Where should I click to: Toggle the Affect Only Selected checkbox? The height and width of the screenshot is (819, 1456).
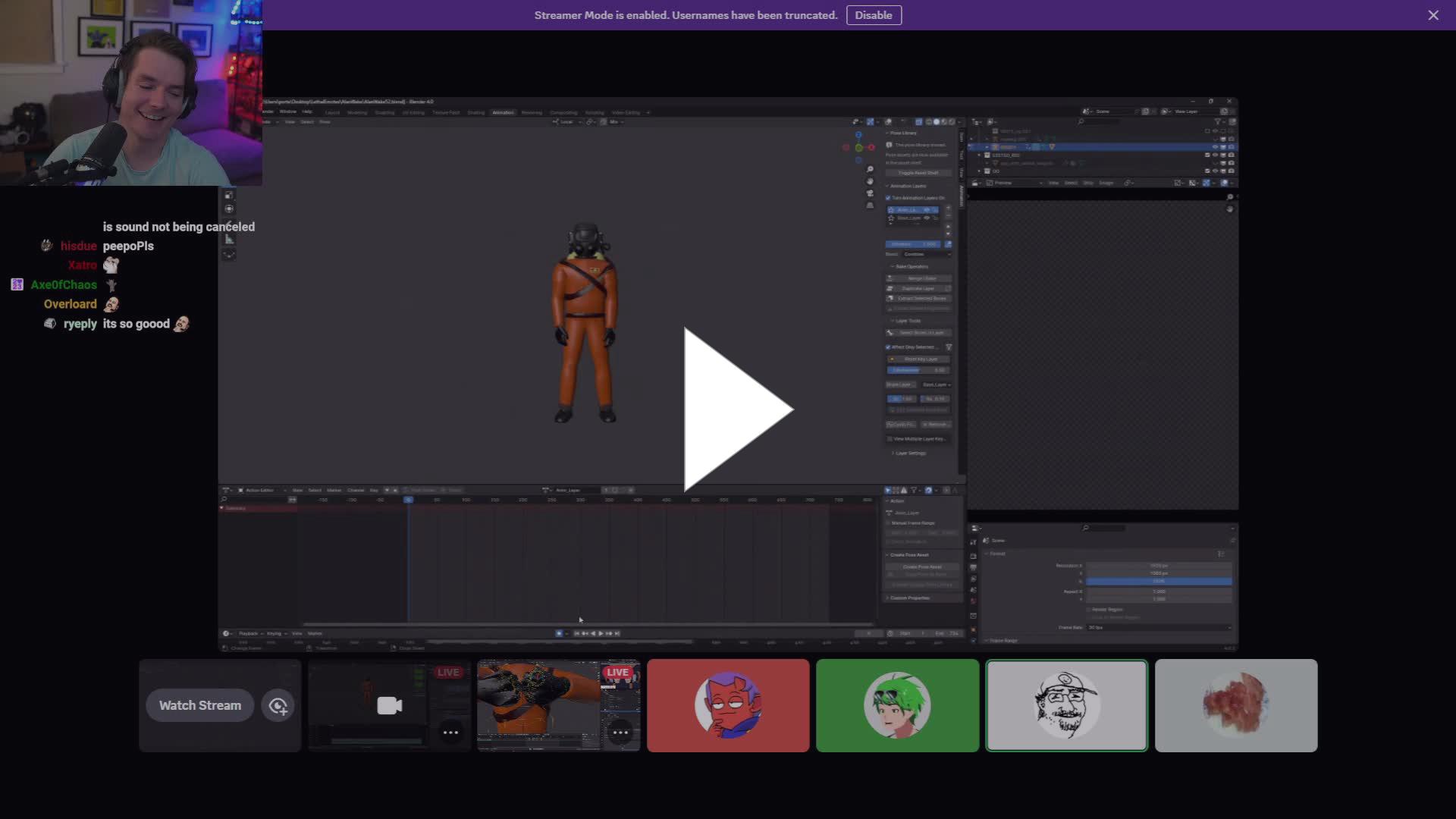[x=888, y=347]
